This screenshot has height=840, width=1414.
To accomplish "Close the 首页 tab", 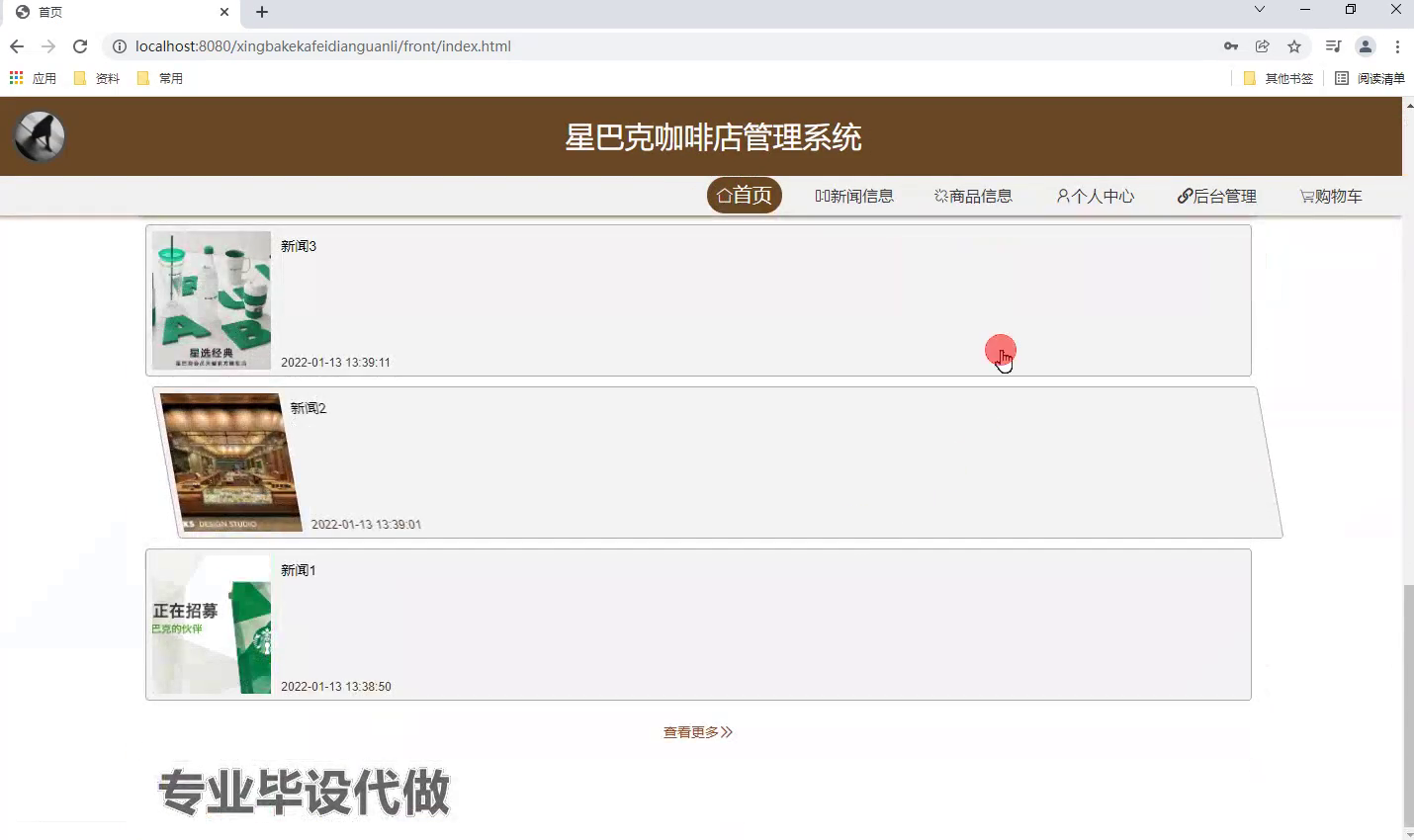I will 224,12.
